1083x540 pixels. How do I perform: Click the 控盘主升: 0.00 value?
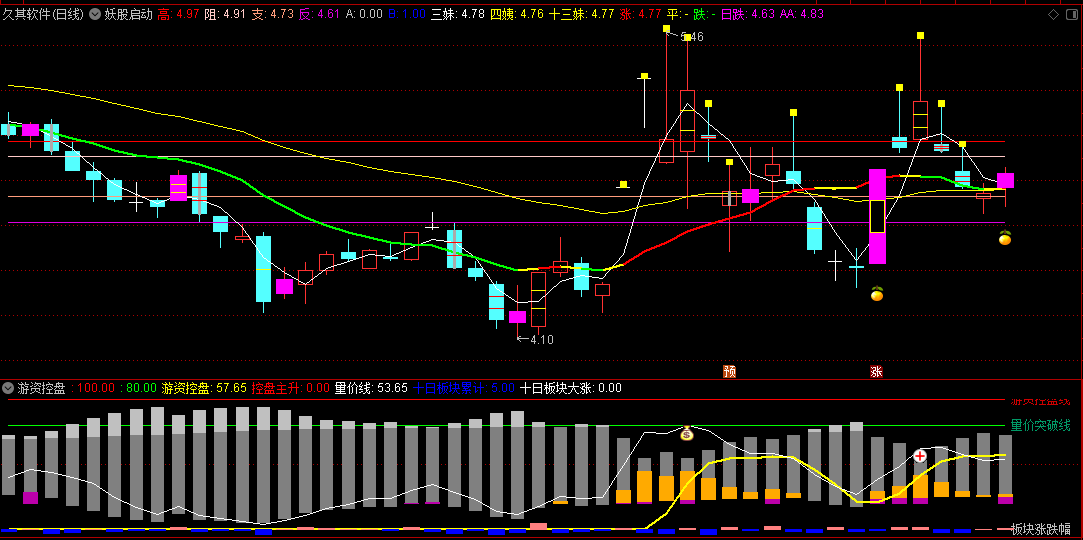coord(291,388)
